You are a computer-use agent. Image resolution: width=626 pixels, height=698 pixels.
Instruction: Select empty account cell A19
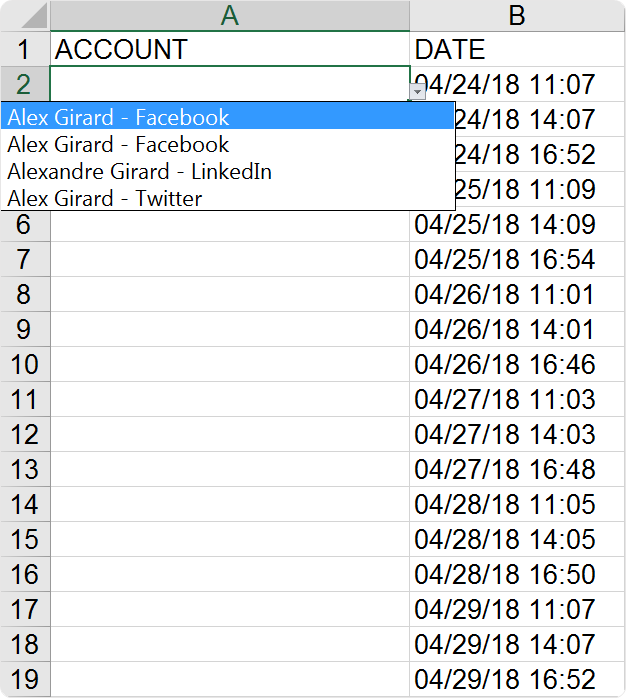230,679
